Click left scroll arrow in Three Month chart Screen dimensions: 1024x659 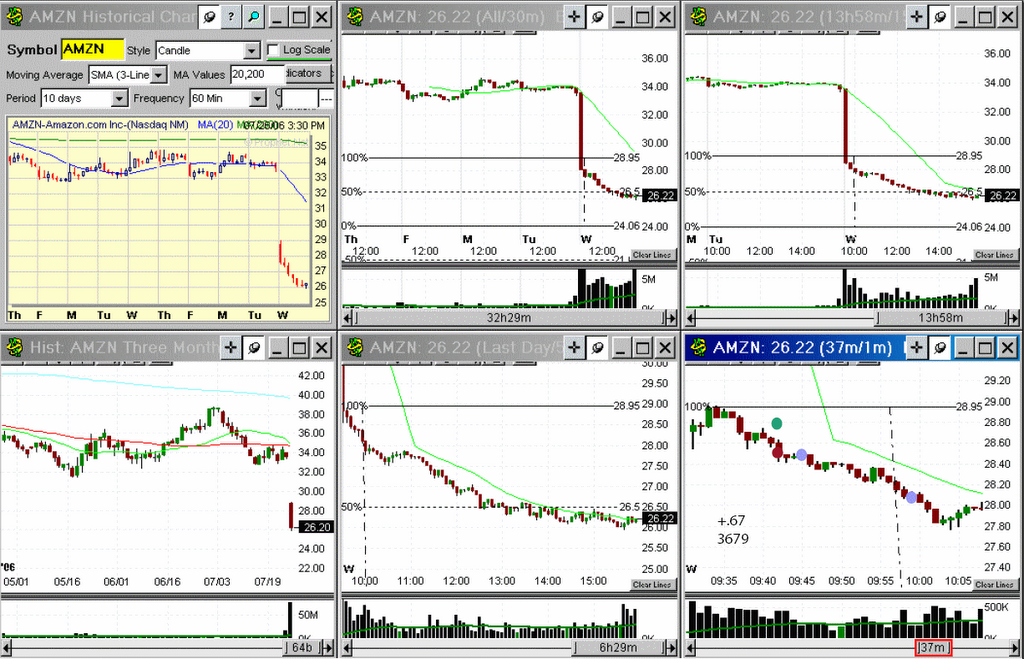point(7,648)
